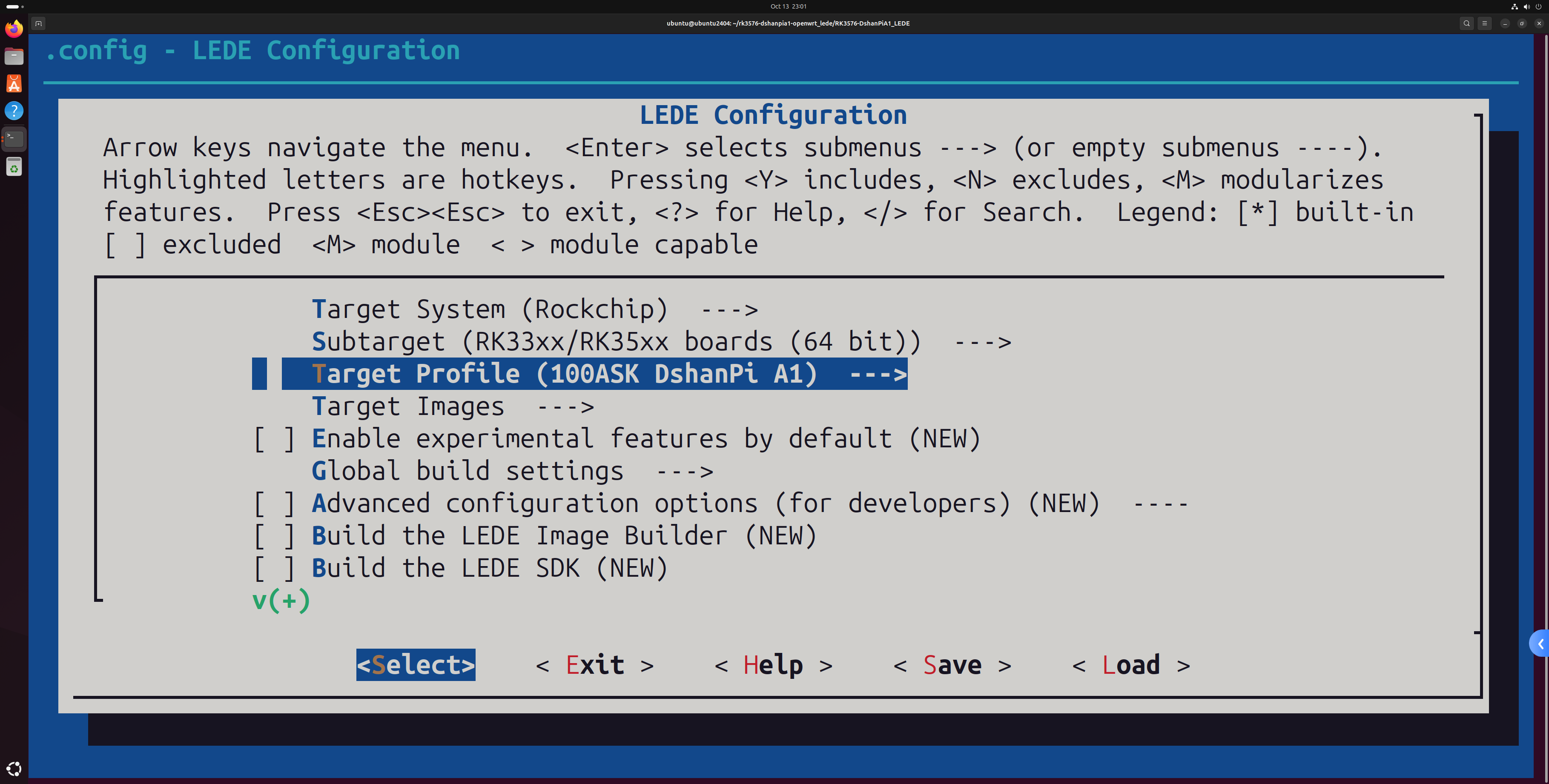The width and height of the screenshot is (1549, 784).
Task: Open Ubuntu App Center icon
Action: click(14, 83)
